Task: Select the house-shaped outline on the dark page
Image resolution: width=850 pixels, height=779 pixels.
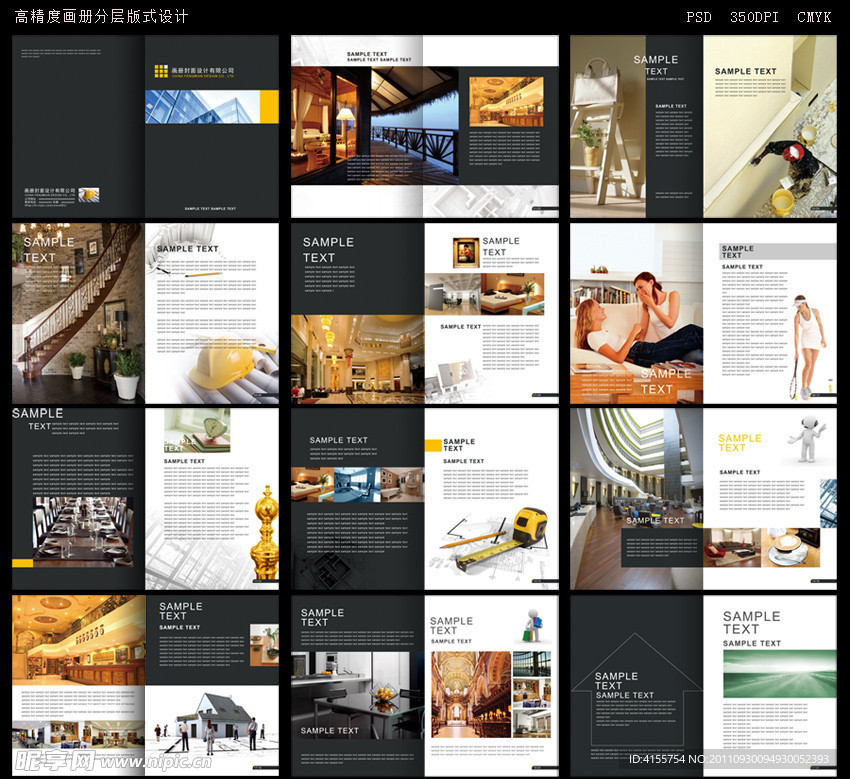Action: pos(636,690)
